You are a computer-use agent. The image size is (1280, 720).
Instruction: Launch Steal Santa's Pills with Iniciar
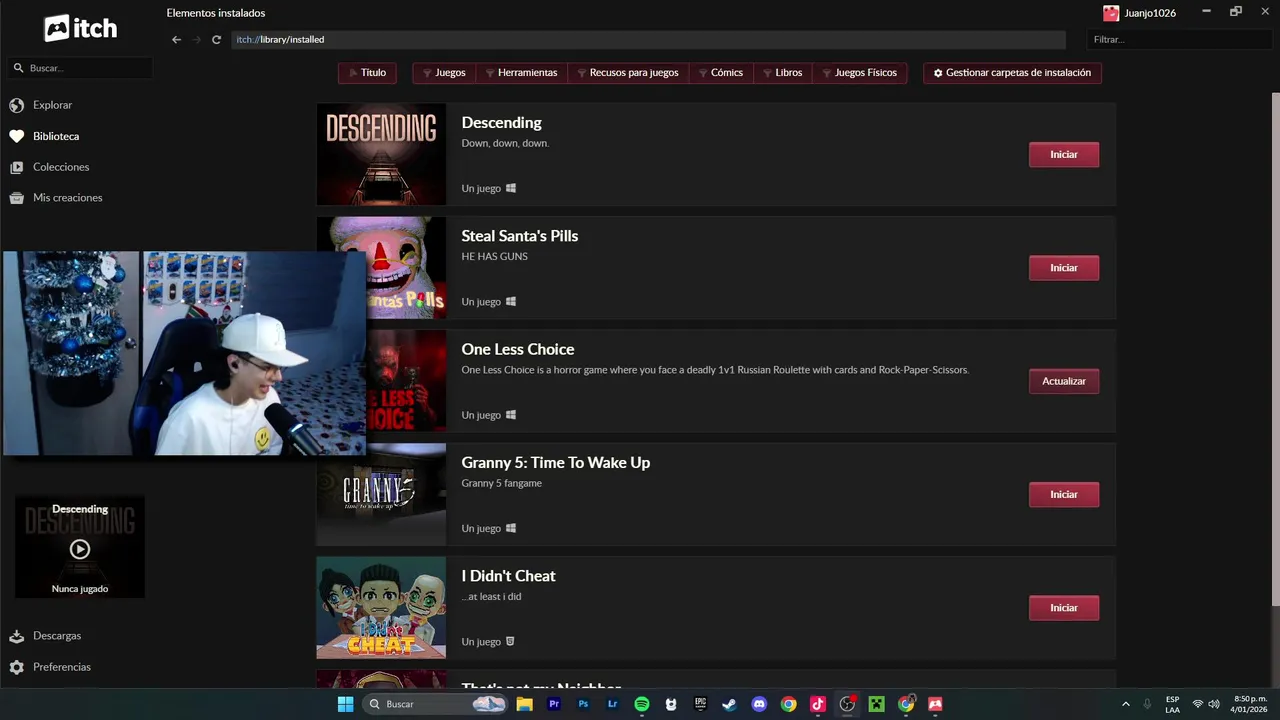1064,268
